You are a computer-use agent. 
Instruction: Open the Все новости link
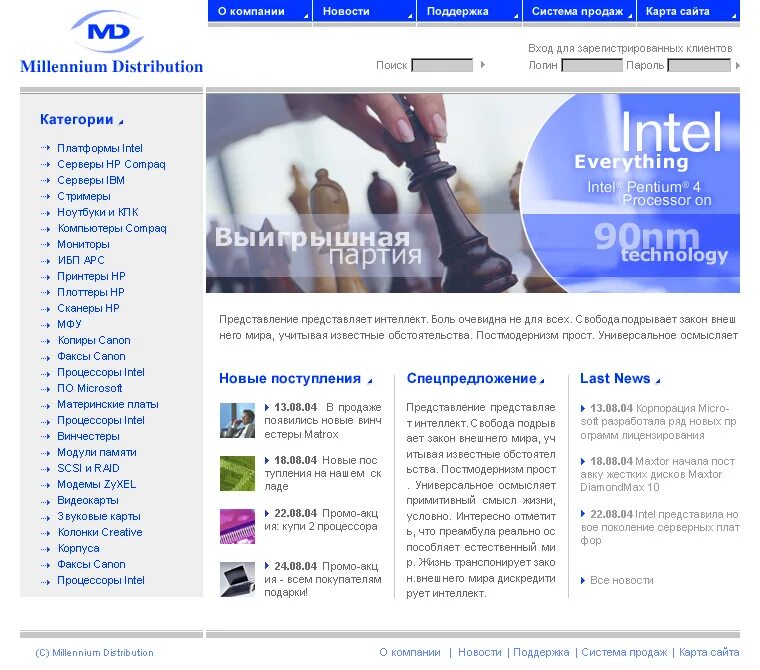pos(621,580)
